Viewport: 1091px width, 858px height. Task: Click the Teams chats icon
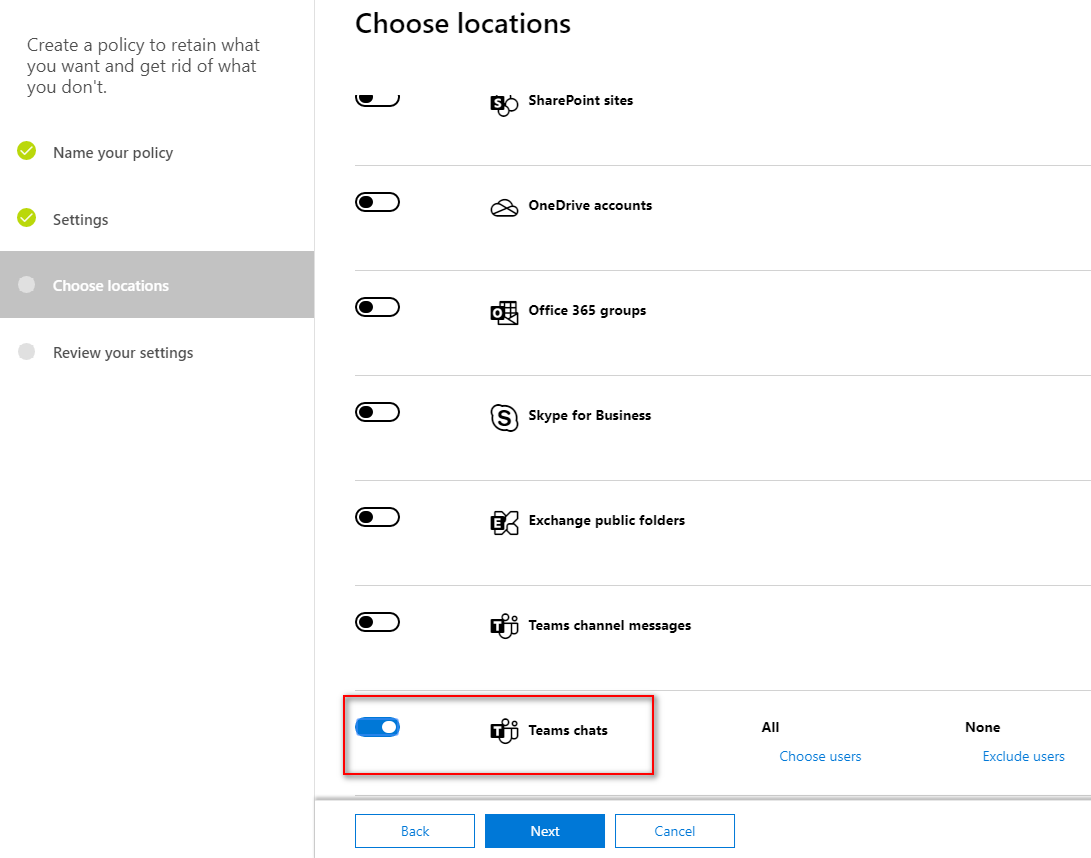point(504,731)
